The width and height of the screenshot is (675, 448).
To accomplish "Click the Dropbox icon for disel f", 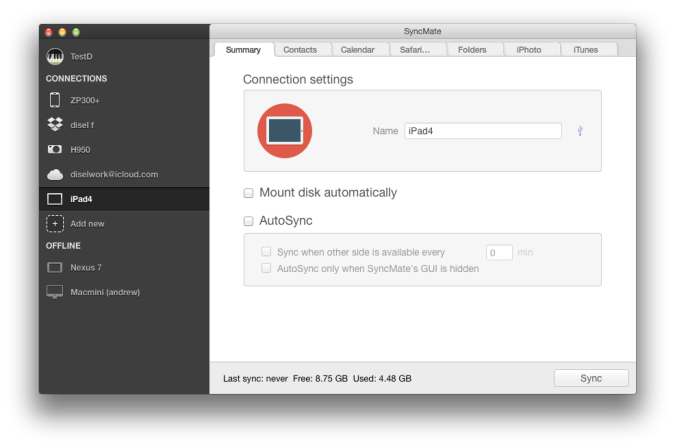I will click(55, 124).
